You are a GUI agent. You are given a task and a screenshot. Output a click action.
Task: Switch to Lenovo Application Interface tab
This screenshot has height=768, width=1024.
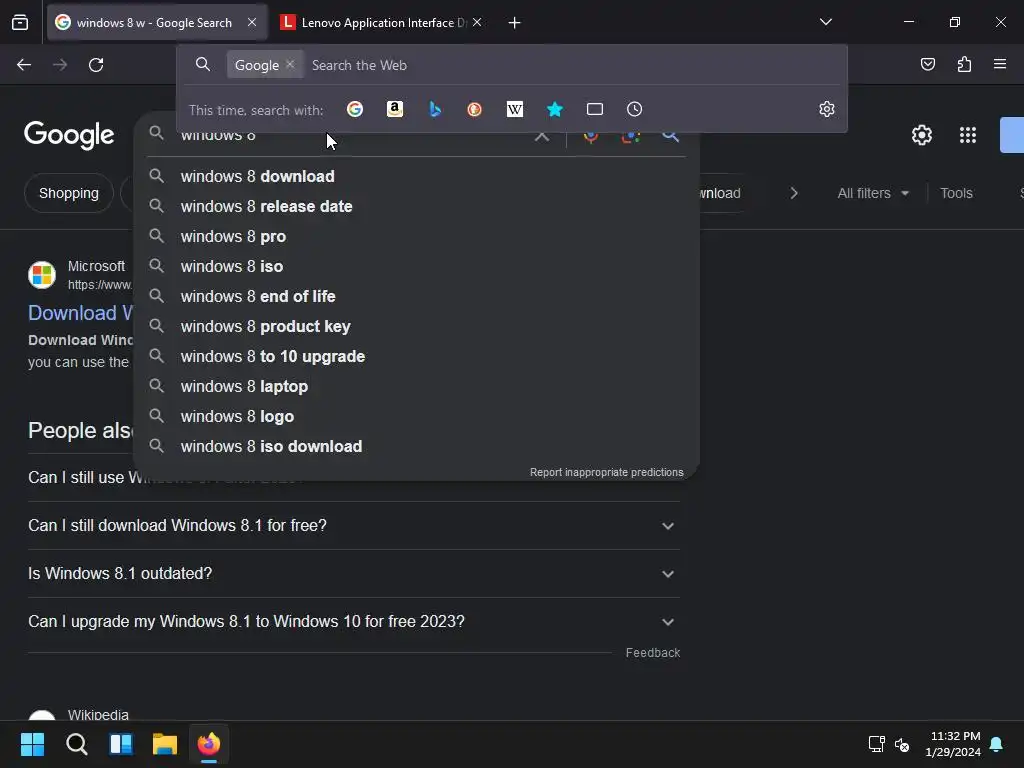point(382,23)
